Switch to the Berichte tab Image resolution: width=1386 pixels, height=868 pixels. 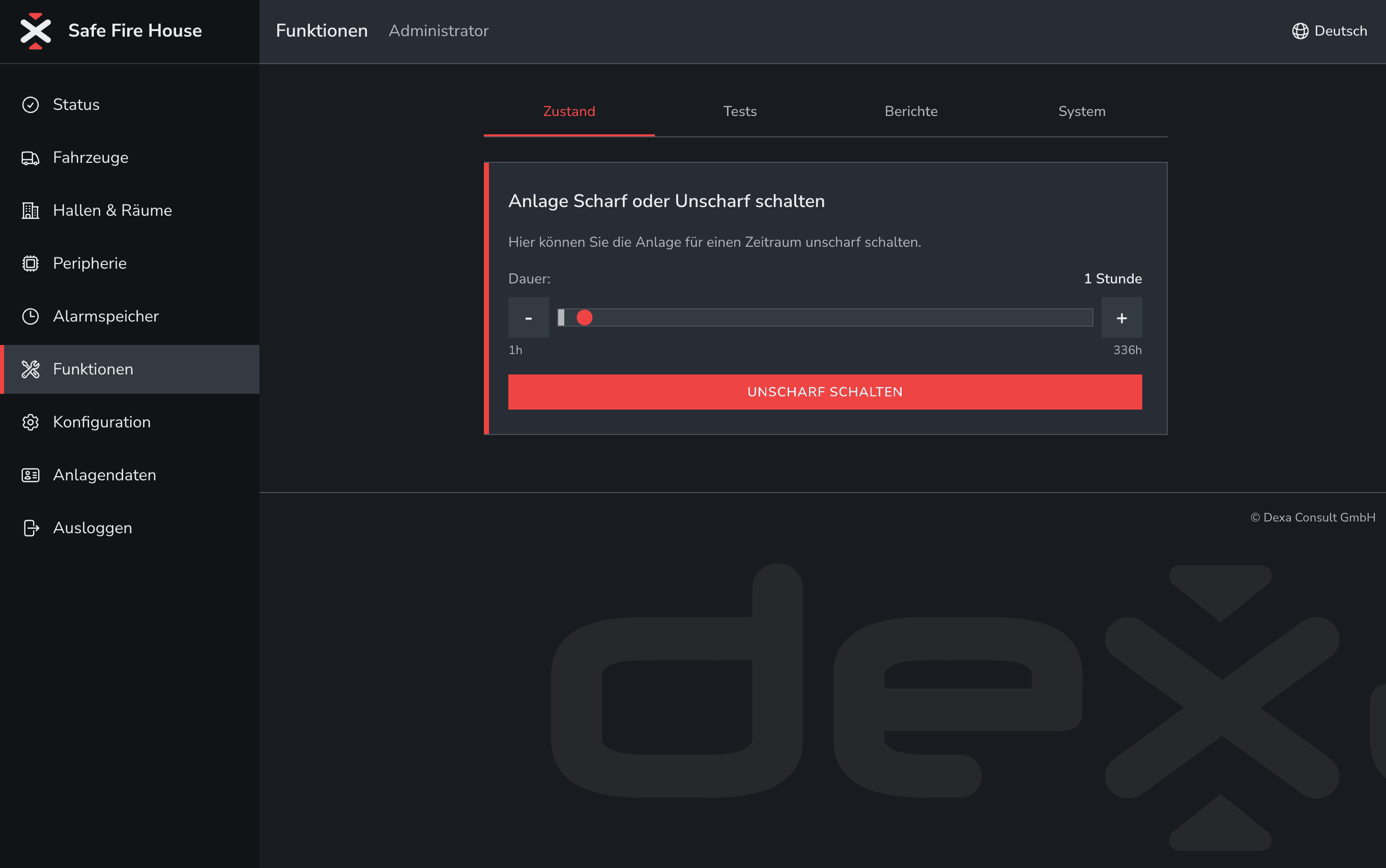[x=911, y=111]
